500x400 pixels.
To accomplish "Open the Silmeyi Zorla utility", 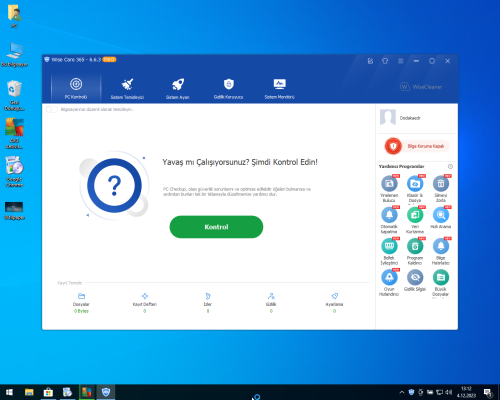I will (441, 189).
